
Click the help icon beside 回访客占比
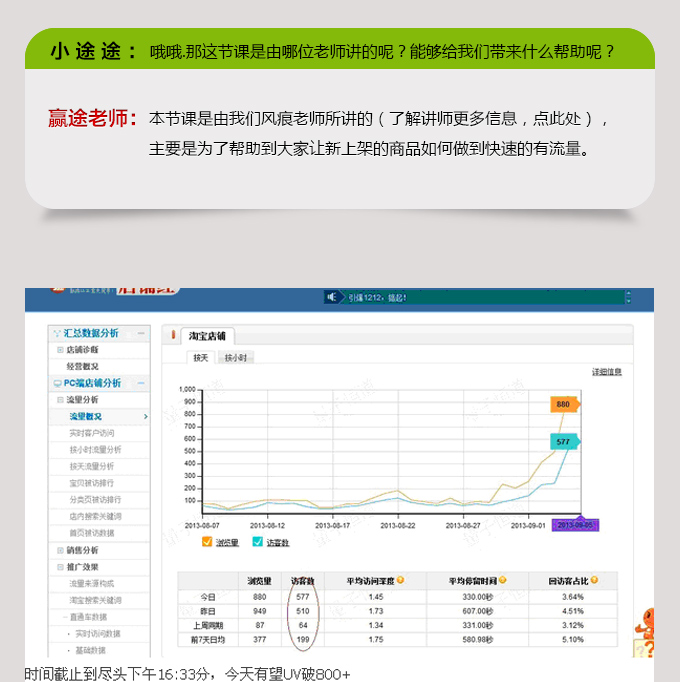click(x=594, y=580)
